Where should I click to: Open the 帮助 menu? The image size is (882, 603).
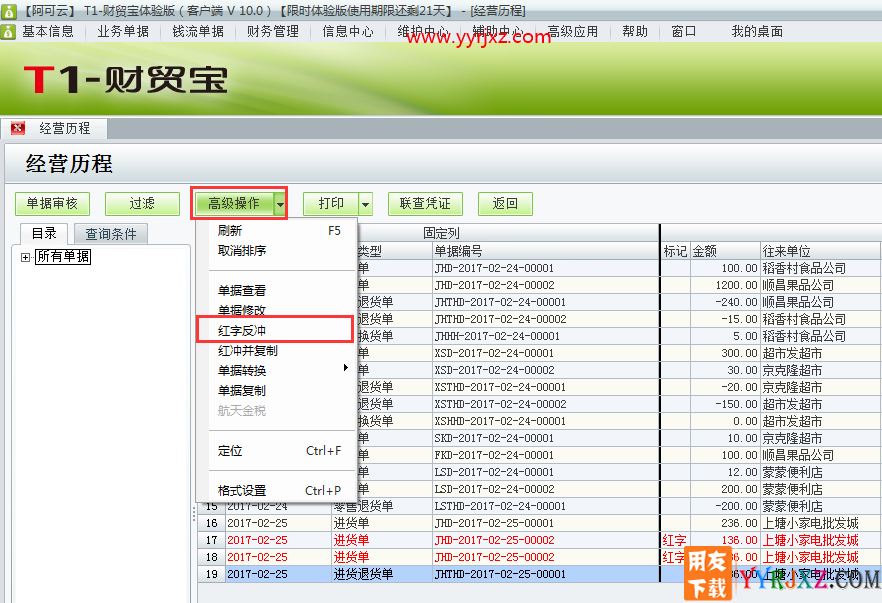[635, 32]
